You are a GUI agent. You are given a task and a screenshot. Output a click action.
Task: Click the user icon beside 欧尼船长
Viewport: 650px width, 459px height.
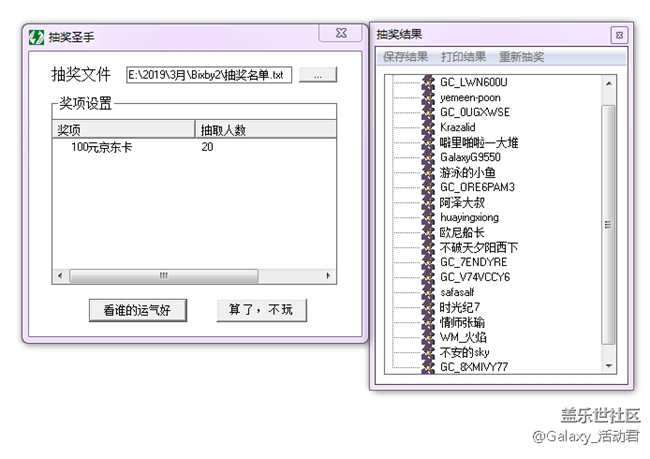pos(428,232)
